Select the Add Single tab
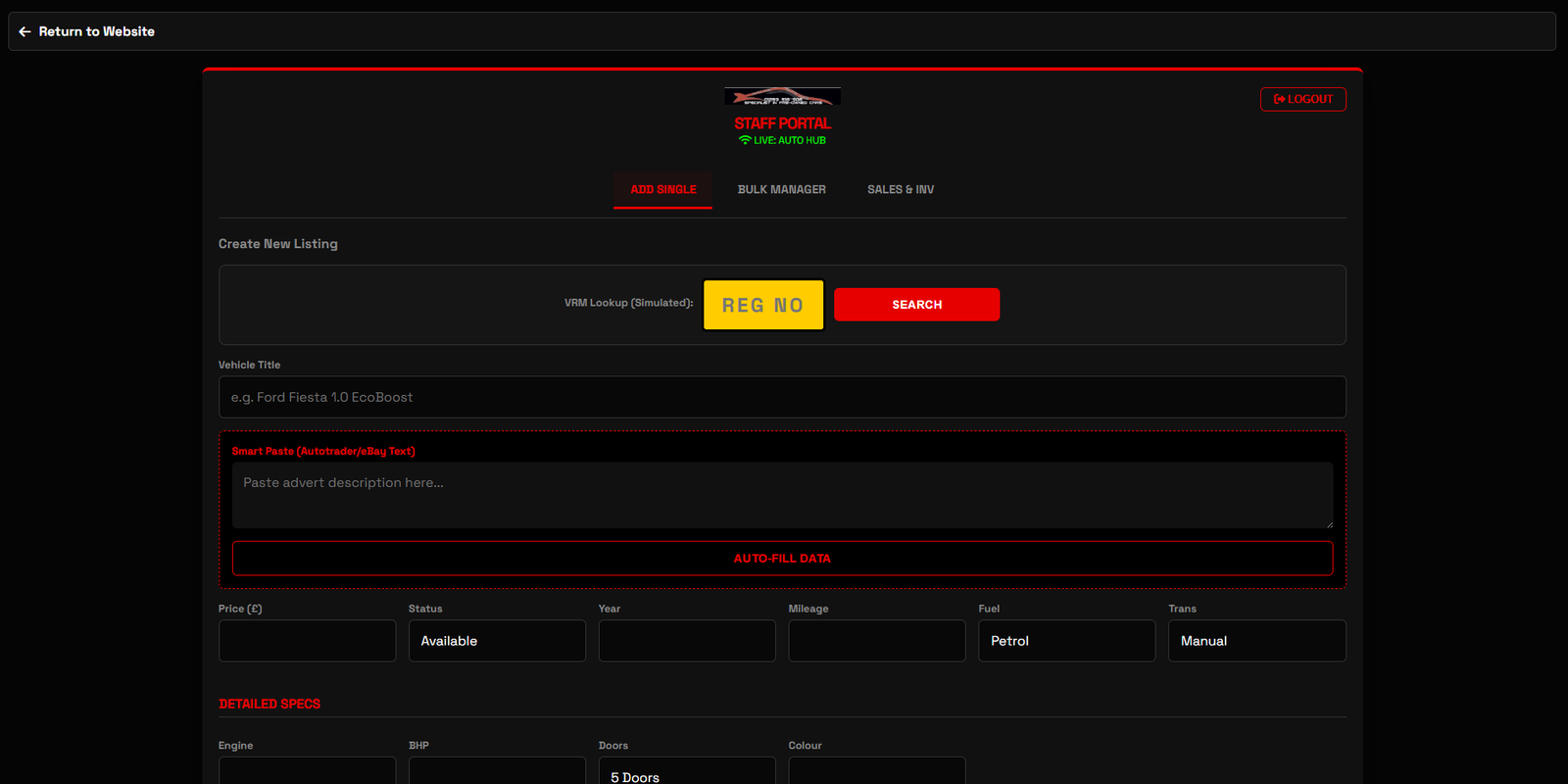 pos(662,189)
